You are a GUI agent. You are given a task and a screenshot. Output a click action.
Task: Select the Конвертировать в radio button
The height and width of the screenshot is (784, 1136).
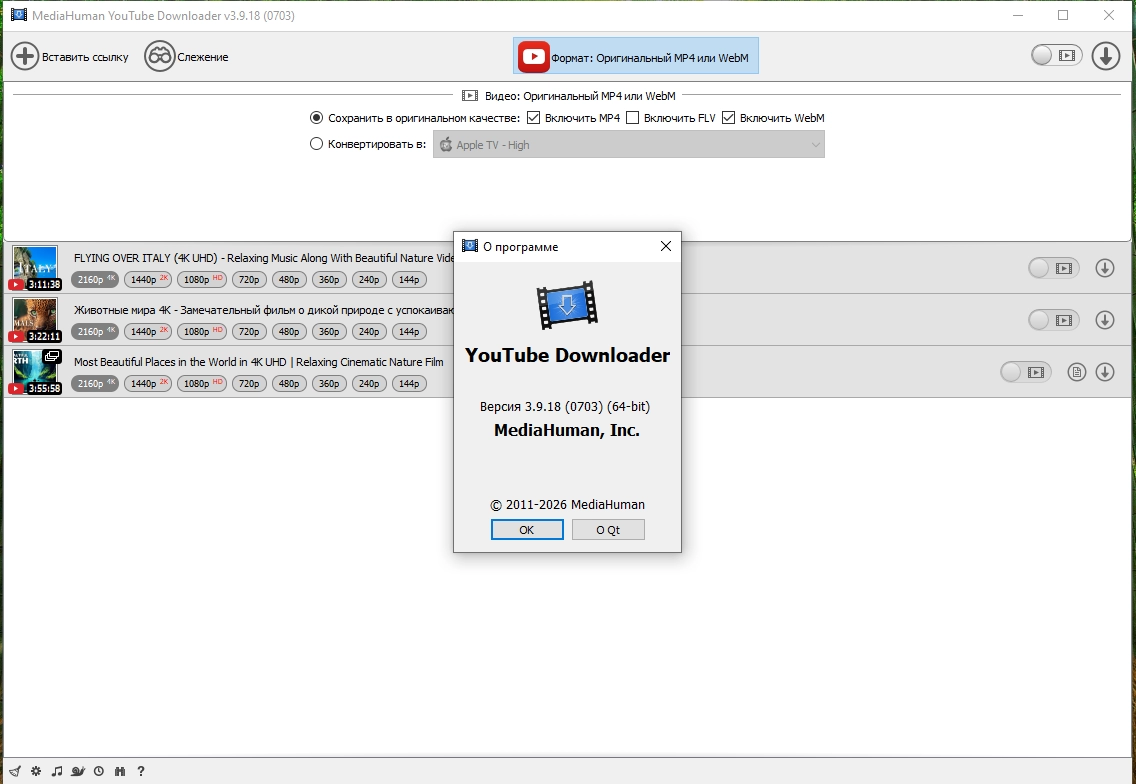point(316,143)
